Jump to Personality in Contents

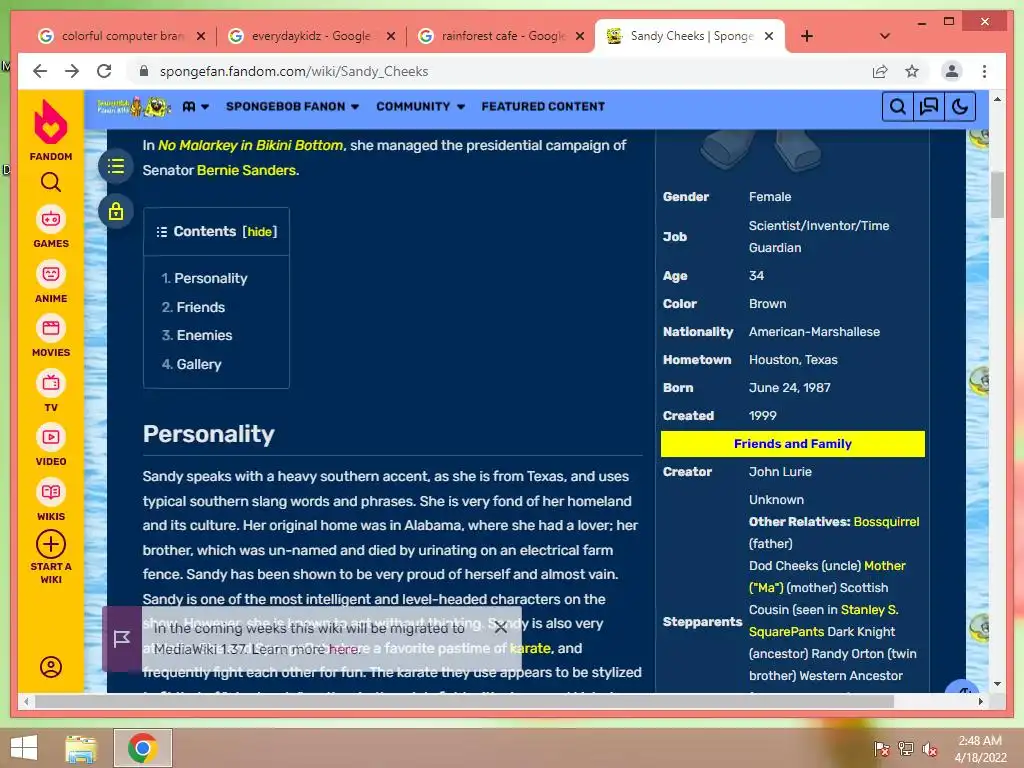click(210, 278)
